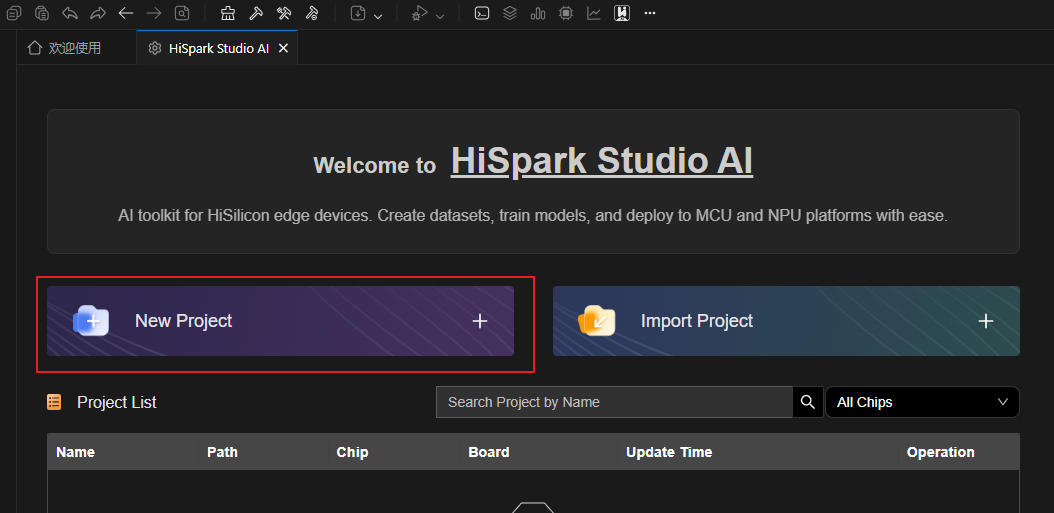Viewport: 1054px width, 513px height.
Task: Open the HiSpark Studio AI title link
Action: [602, 161]
